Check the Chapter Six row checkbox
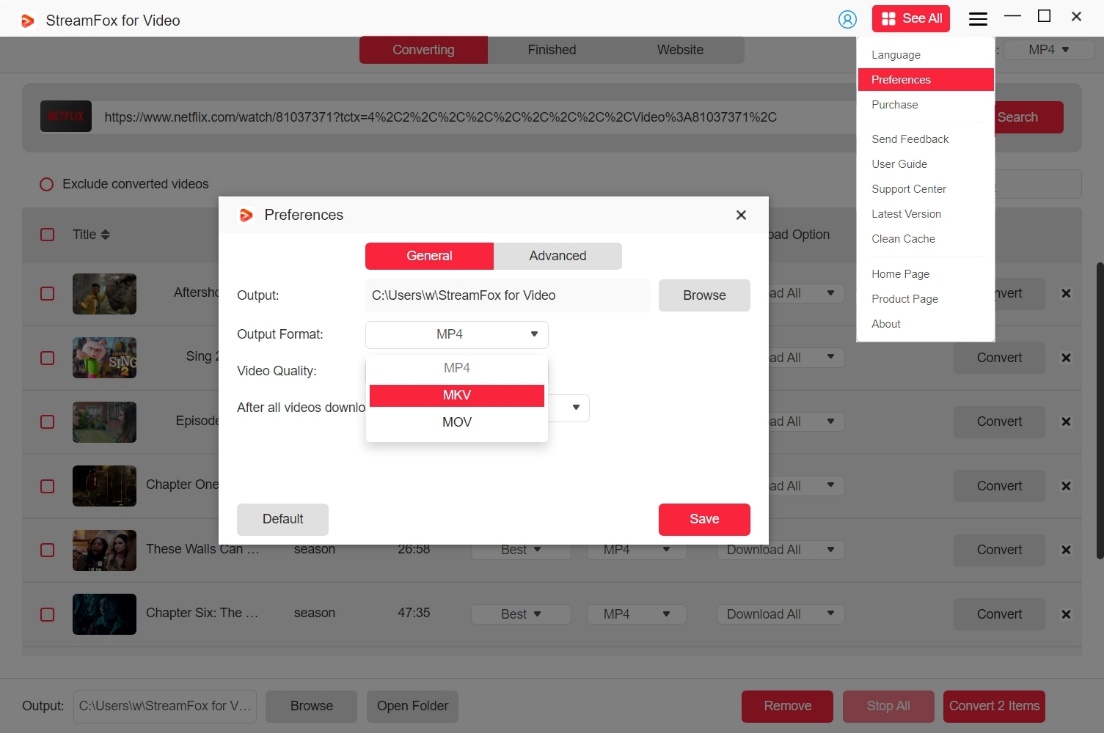 (x=47, y=614)
